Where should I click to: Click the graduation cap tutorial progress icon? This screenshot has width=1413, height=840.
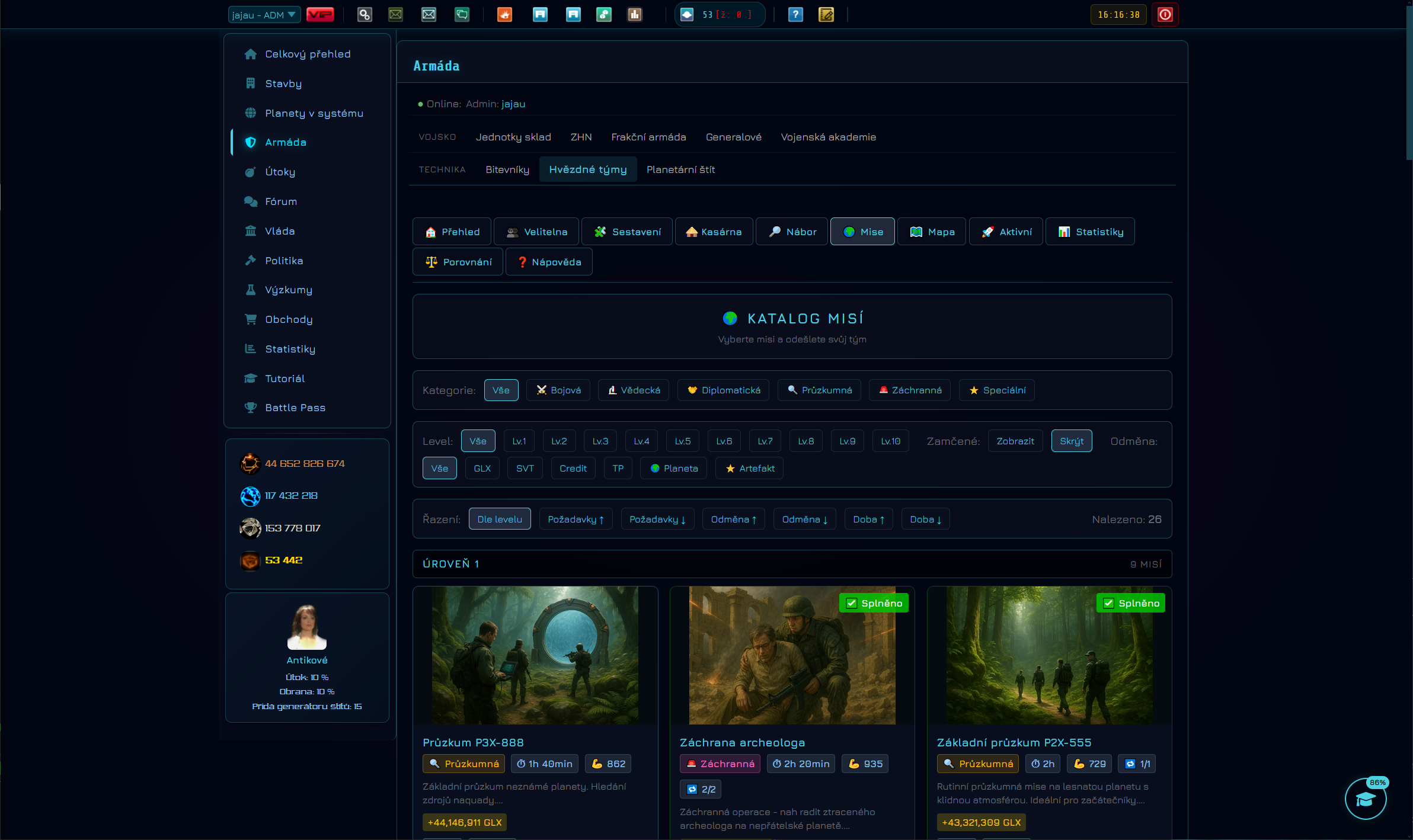[1366, 799]
